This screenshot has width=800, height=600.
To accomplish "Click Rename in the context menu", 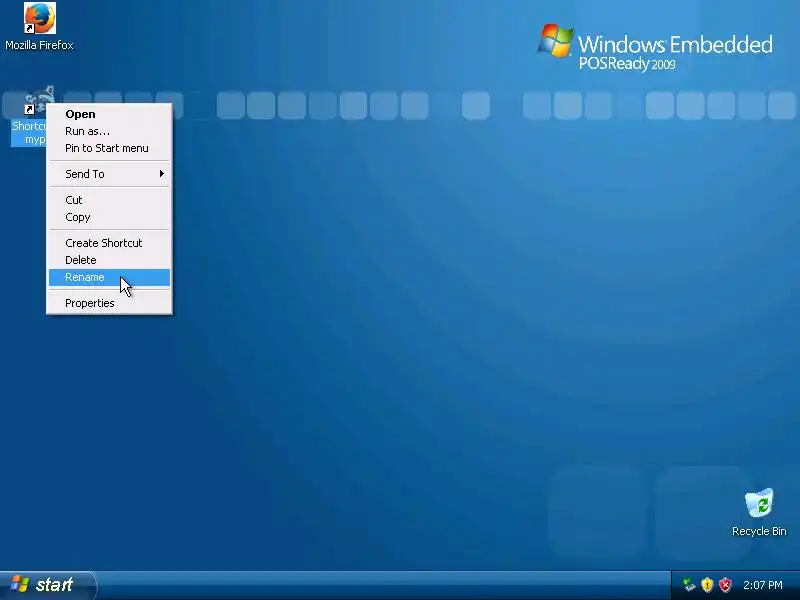I will point(109,278).
